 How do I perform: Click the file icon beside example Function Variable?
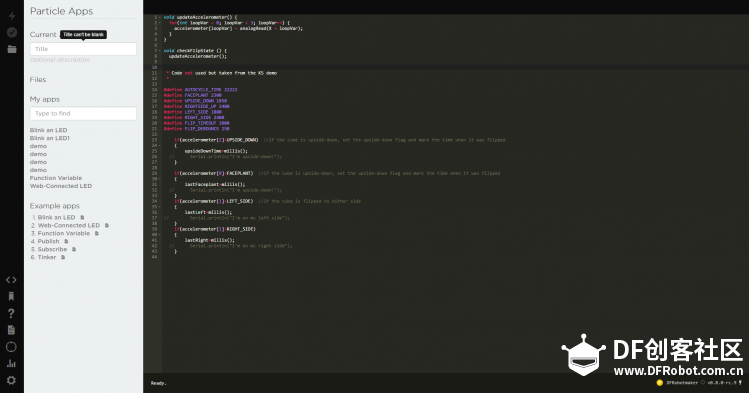[x=97, y=234]
